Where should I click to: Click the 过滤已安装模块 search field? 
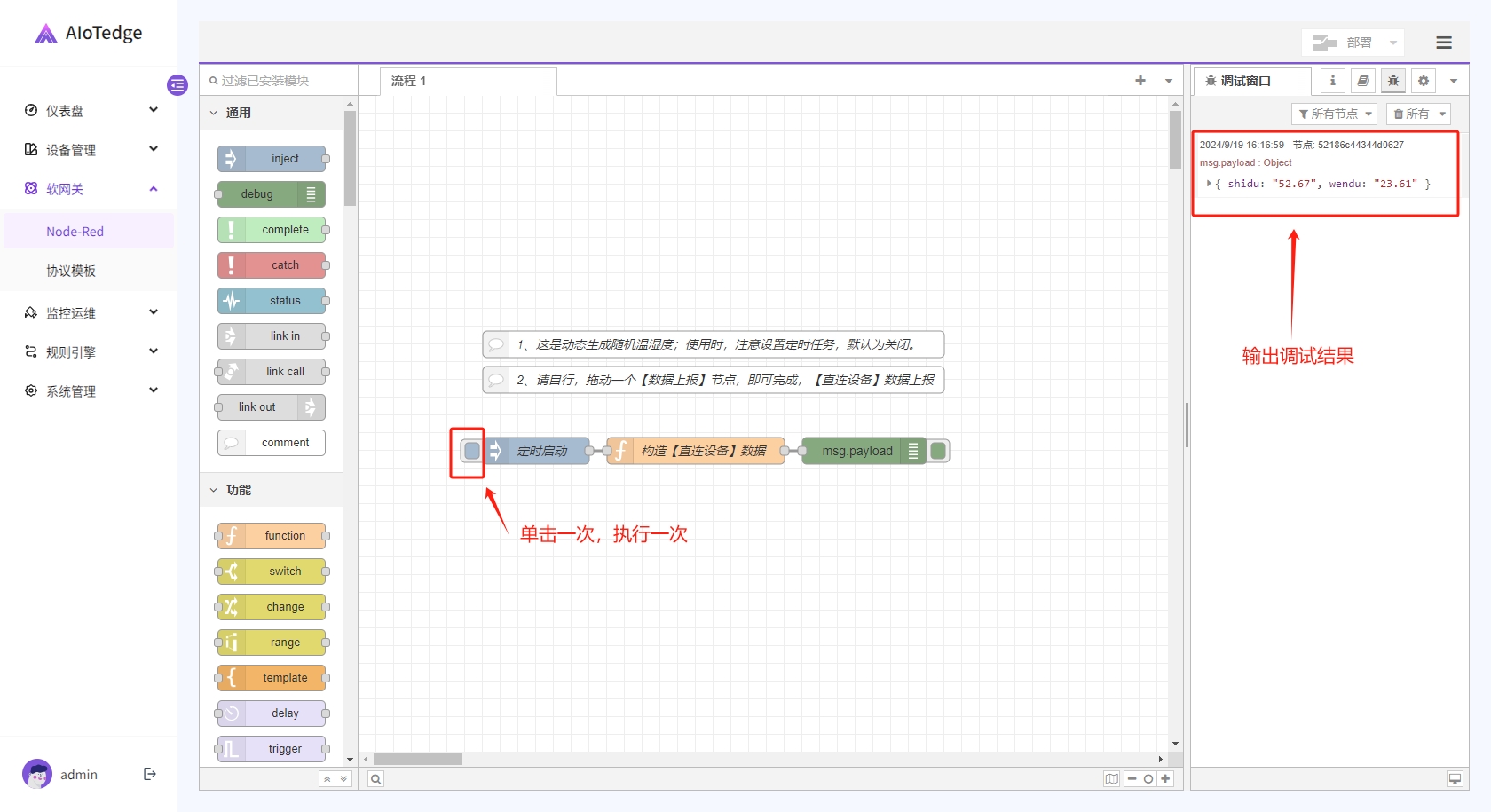[279, 81]
